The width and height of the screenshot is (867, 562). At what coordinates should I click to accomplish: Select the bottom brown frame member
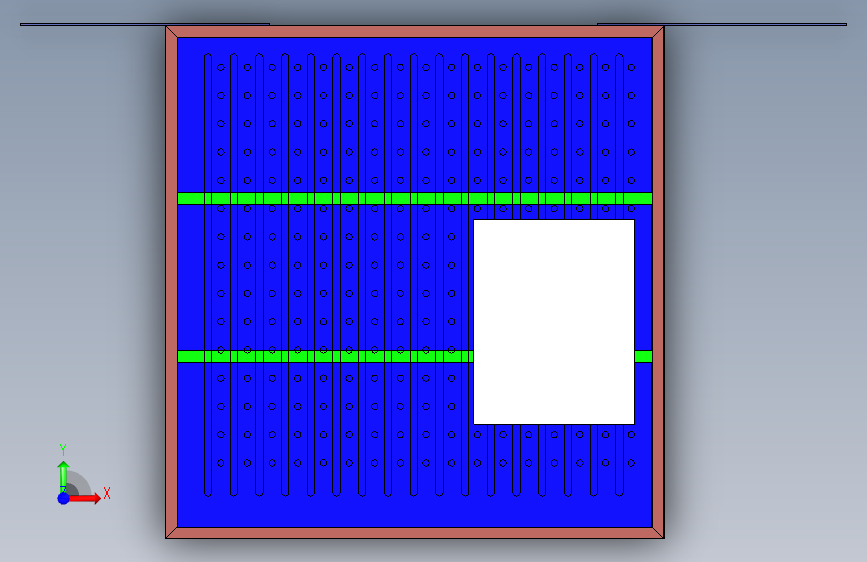coord(415,533)
